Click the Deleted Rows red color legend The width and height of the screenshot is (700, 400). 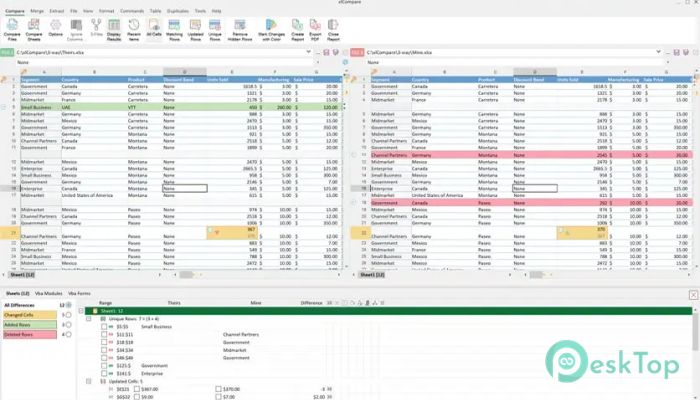[30, 334]
